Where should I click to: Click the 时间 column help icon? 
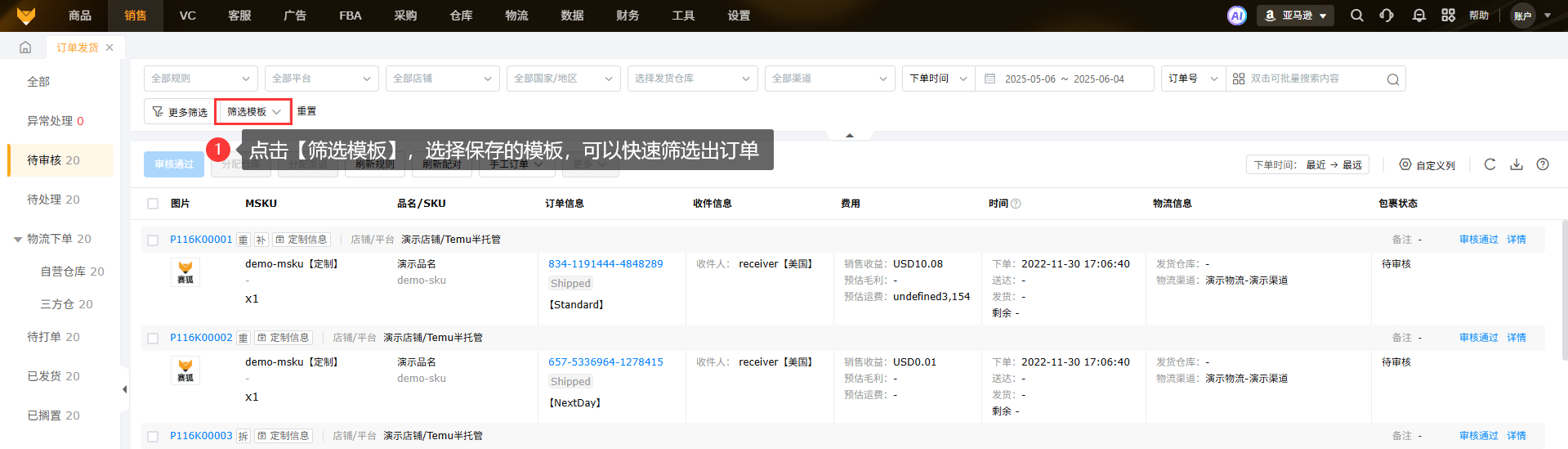(x=1016, y=204)
